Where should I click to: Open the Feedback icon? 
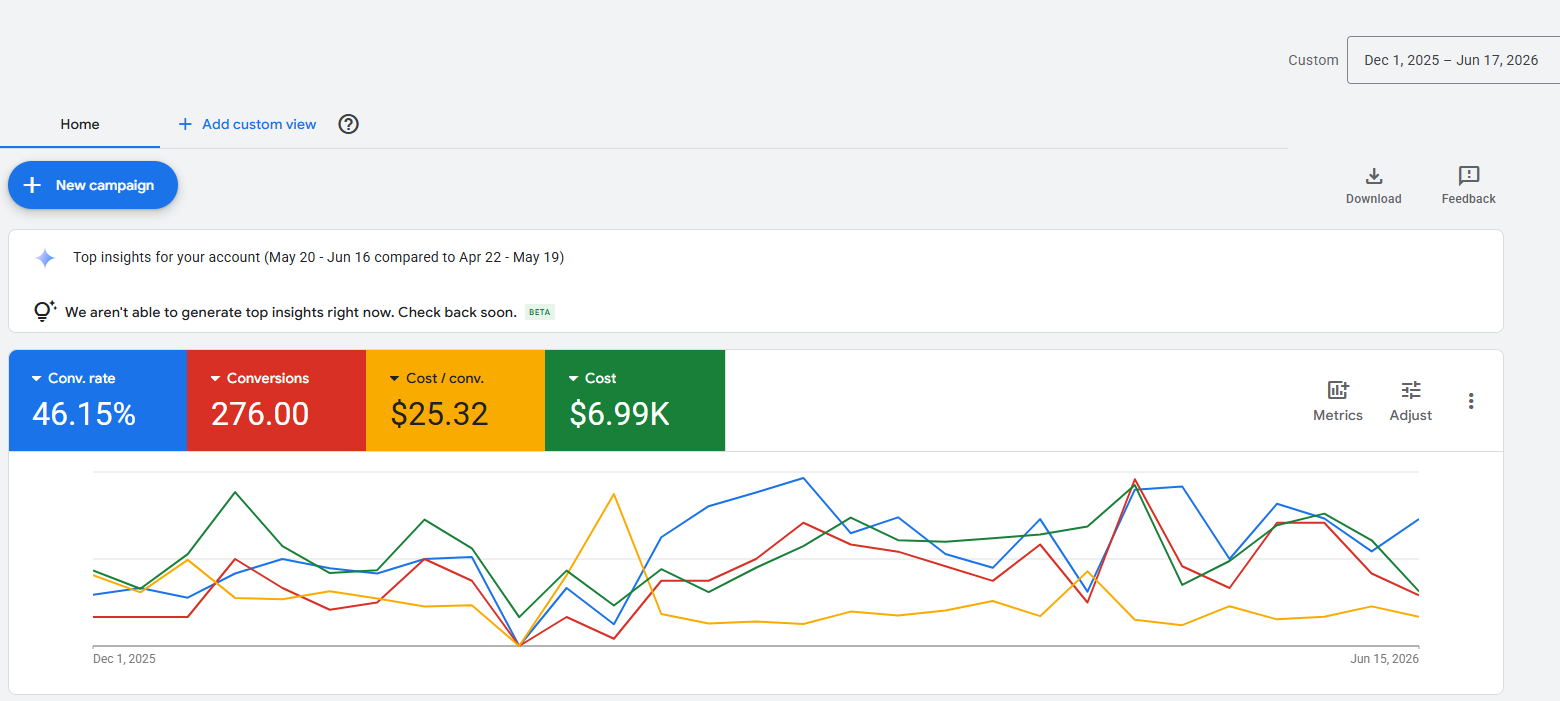click(1469, 176)
